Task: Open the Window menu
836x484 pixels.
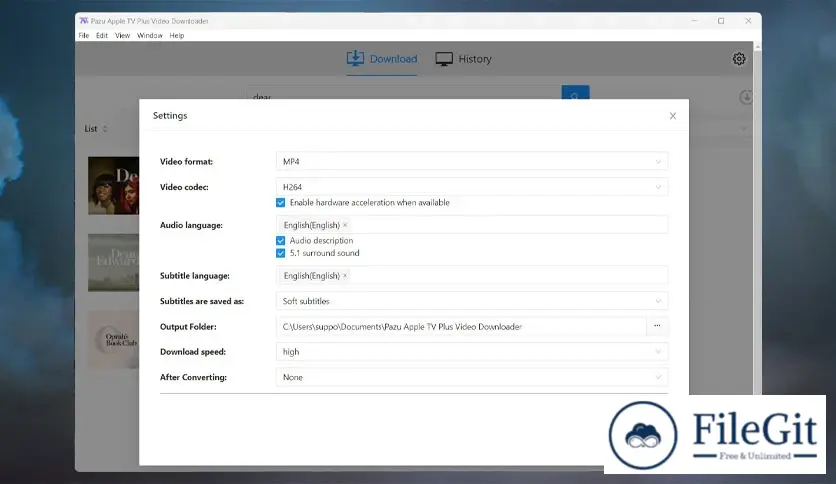Action: [x=150, y=36]
